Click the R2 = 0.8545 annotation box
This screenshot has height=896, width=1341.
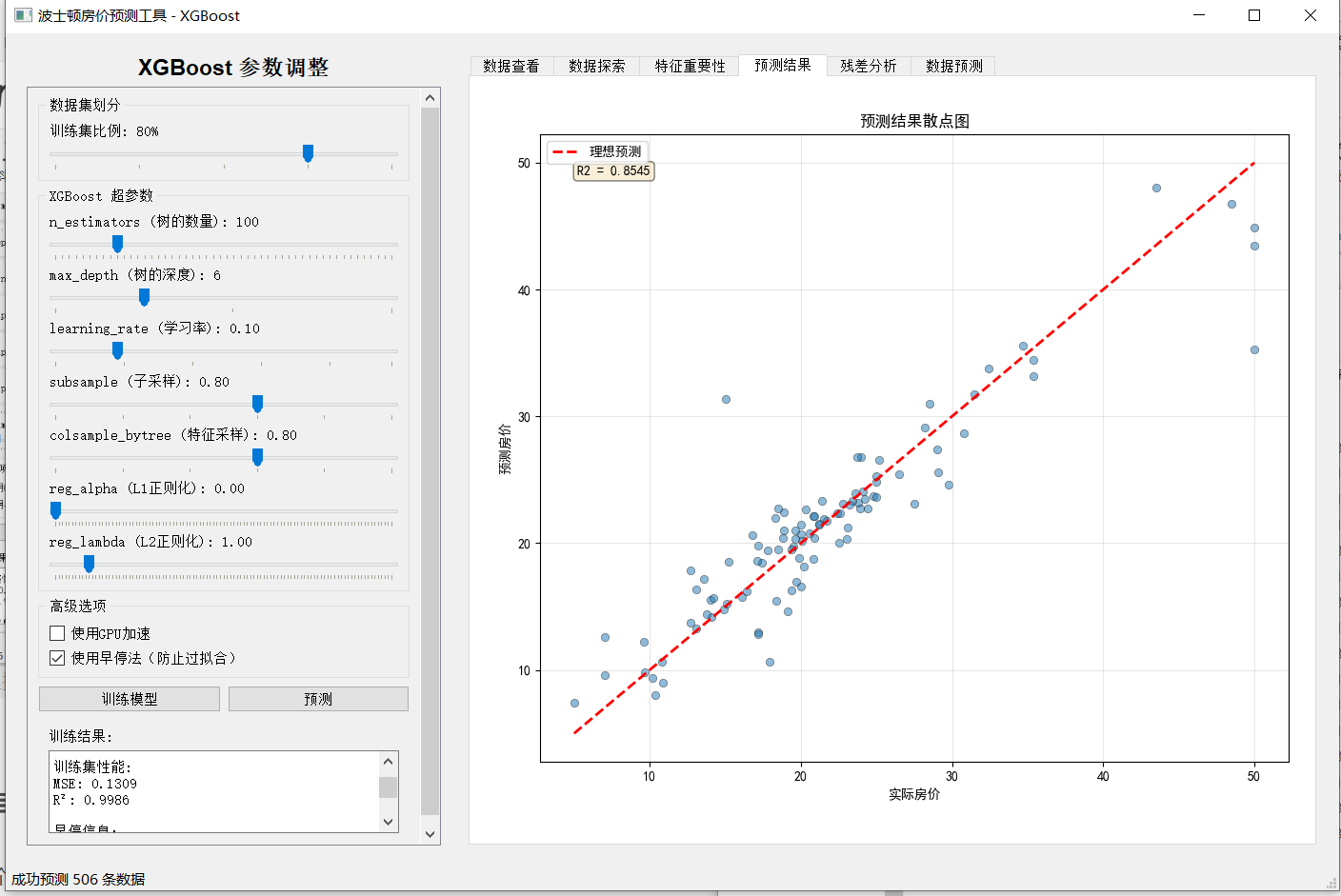(613, 171)
